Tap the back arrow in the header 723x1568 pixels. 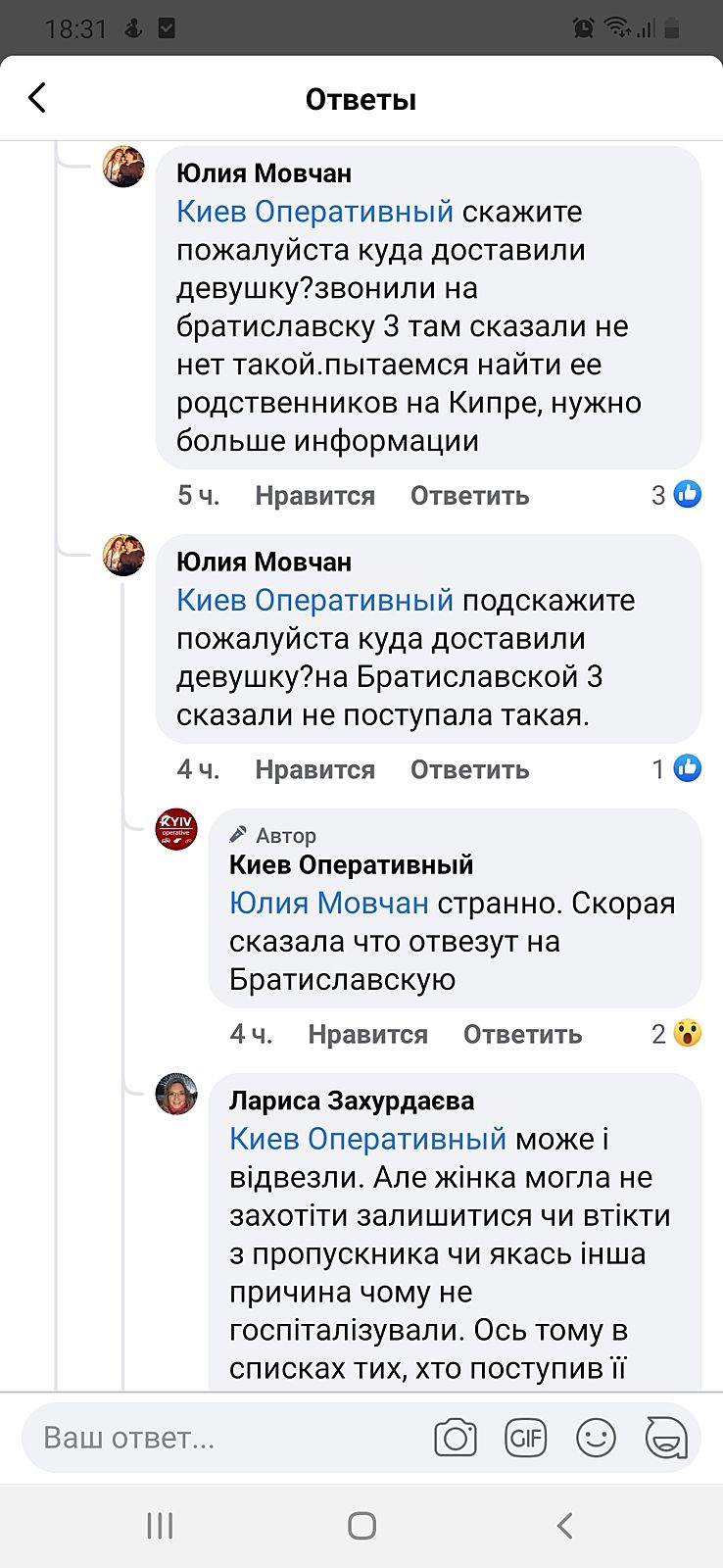click(37, 98)
